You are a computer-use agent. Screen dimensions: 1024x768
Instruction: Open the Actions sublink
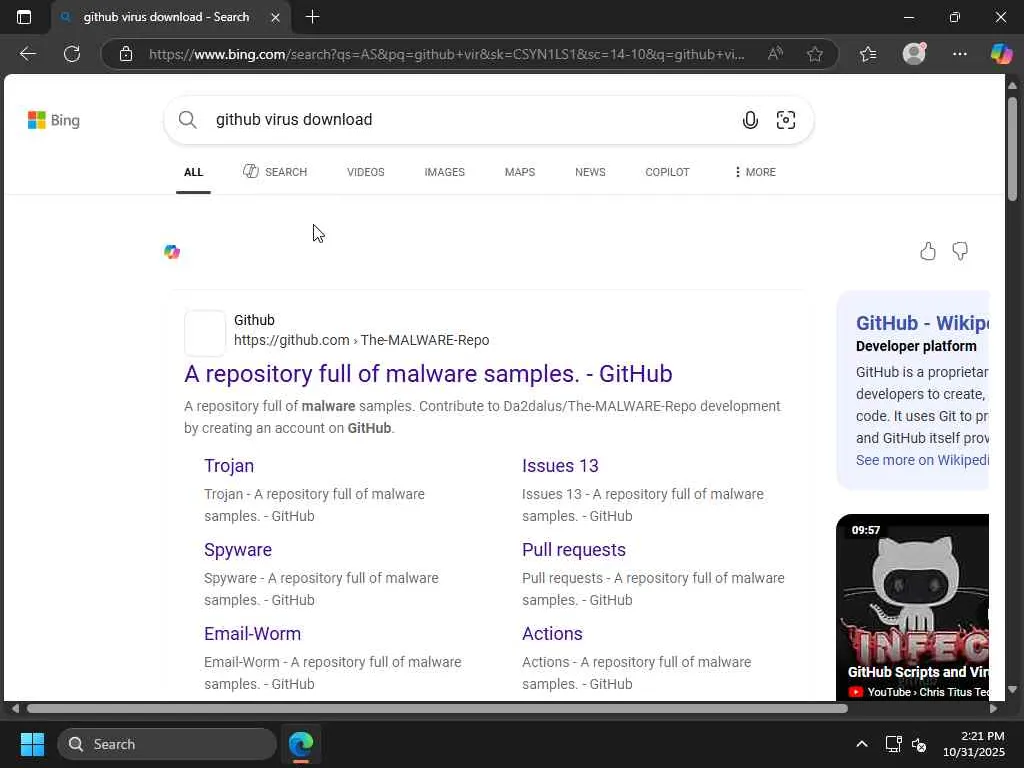(552, 634)
